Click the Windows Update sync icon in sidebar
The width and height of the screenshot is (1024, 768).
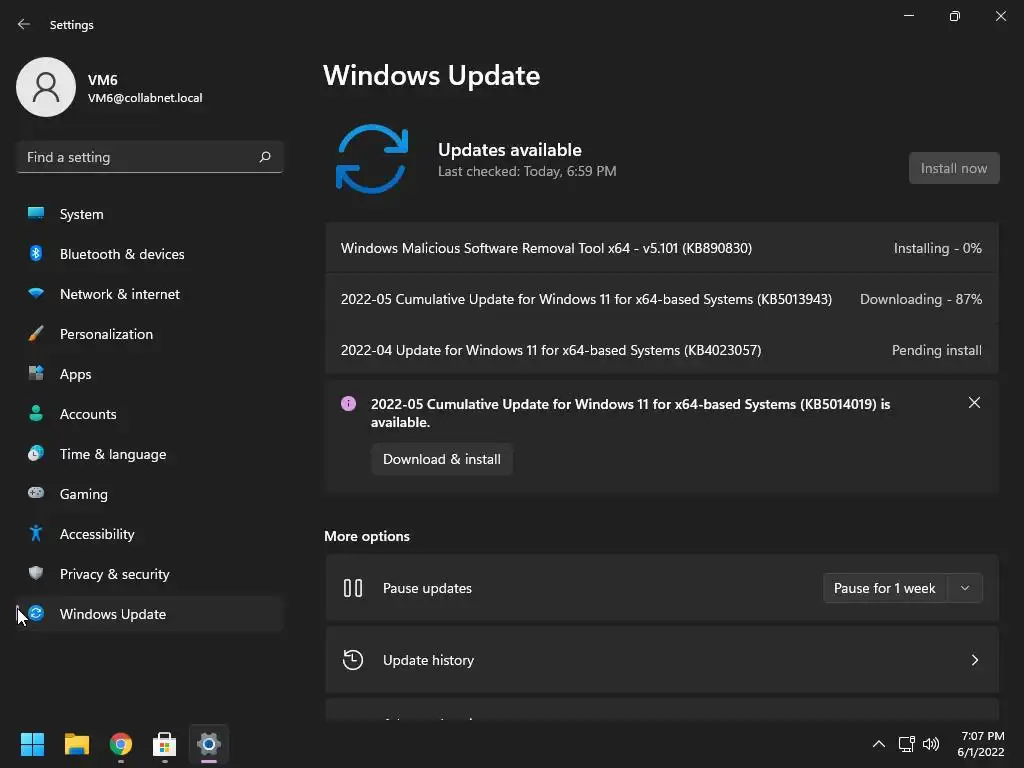point(36,613)
